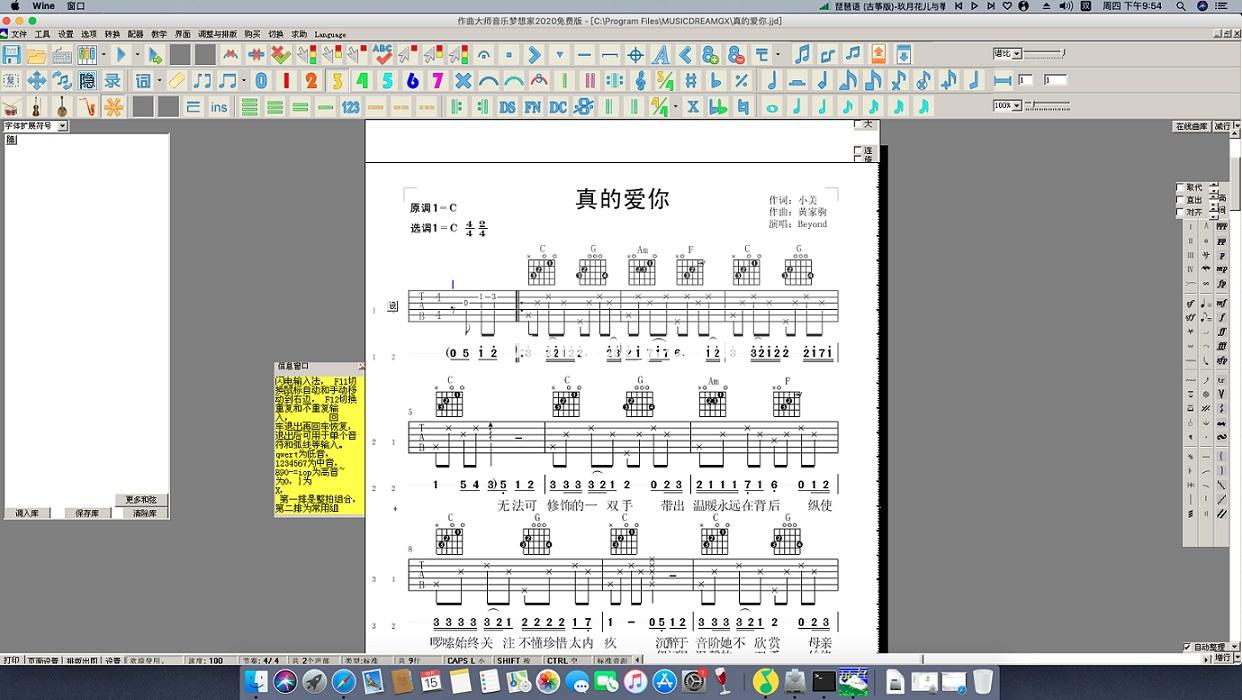The height and width of the screenshot is (700, 1242).
Task: Expand the dropdown arrow beside the play button
Action: click(x=137, y=54)
